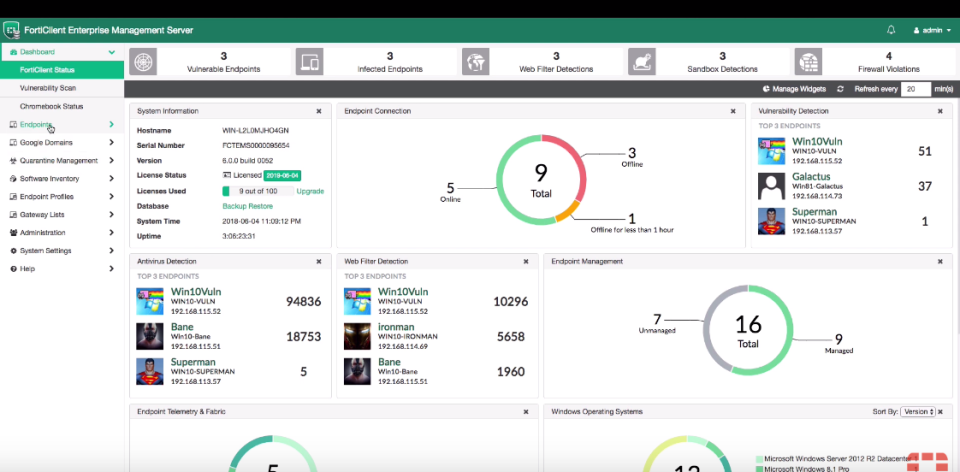Click the Licenses Used progress bar
The width and height of the screenshot is (960, 472).
[x=258, y=191]
